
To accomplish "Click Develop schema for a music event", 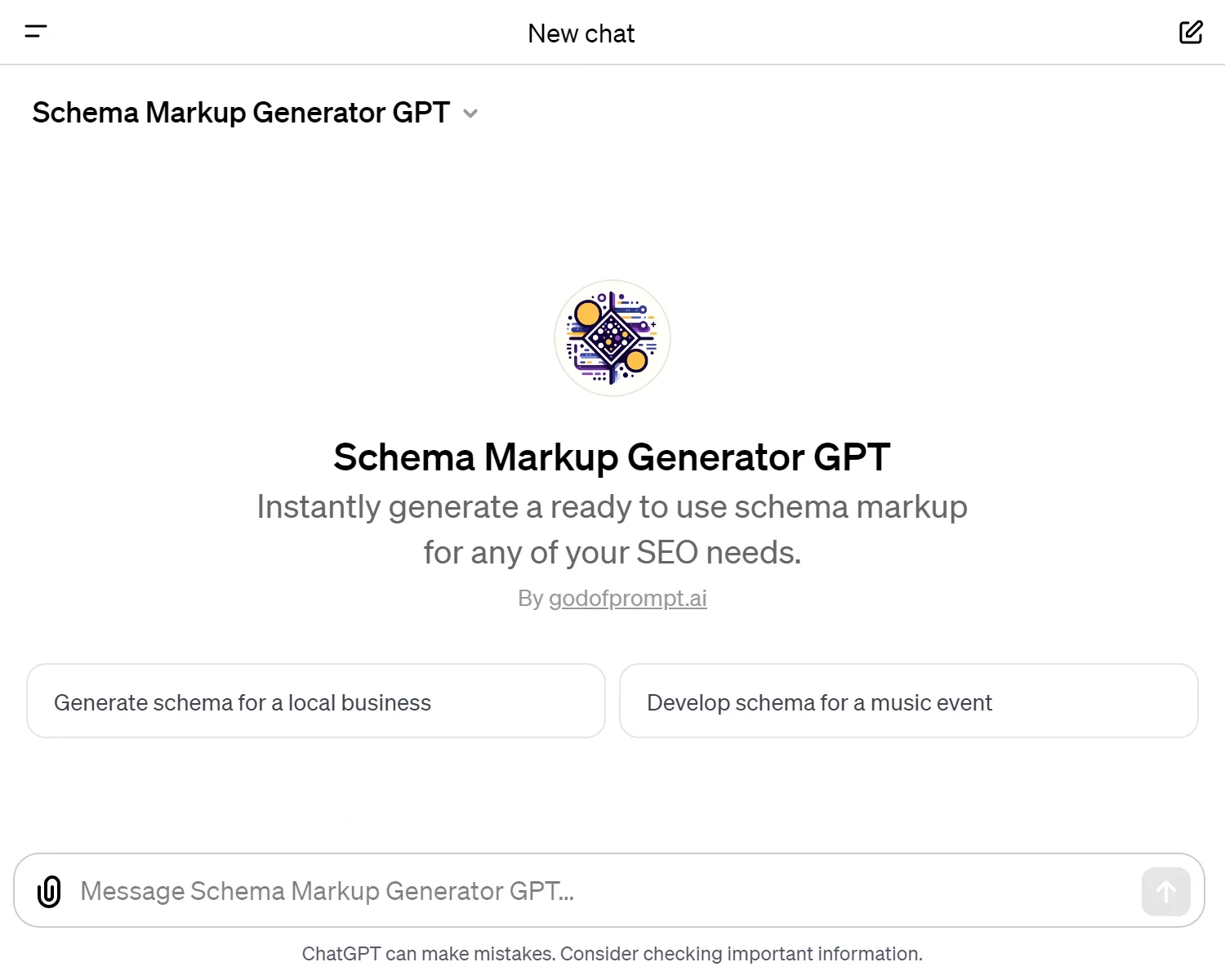I will 908,702.
